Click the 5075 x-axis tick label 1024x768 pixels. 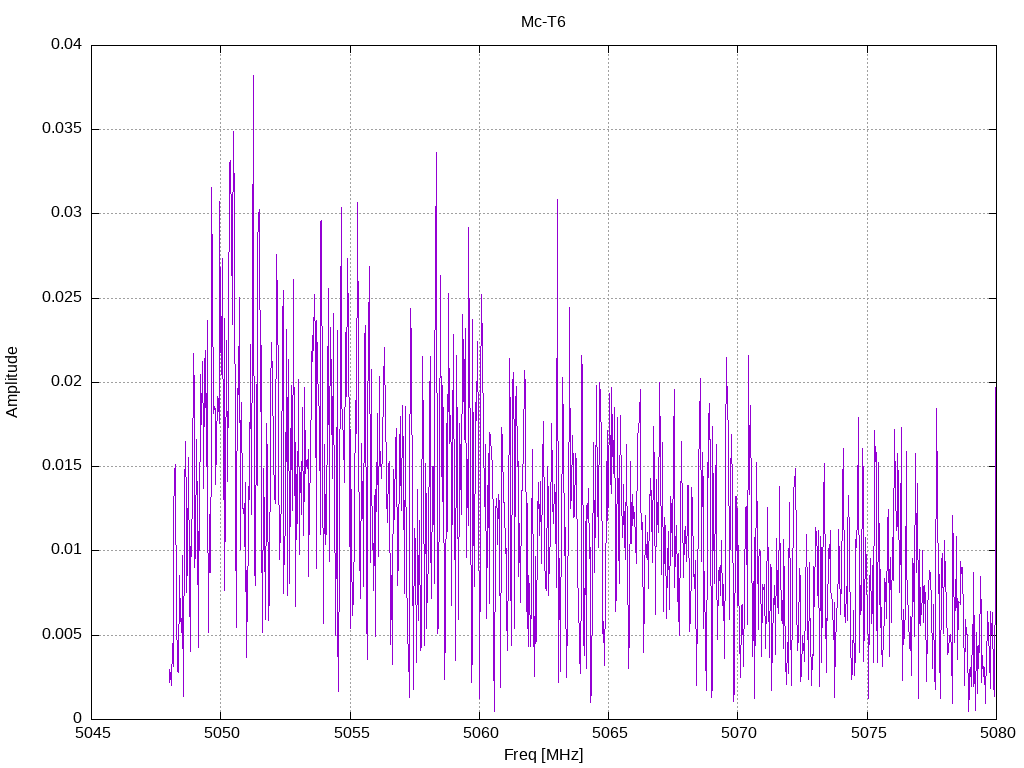click(869, 733)
